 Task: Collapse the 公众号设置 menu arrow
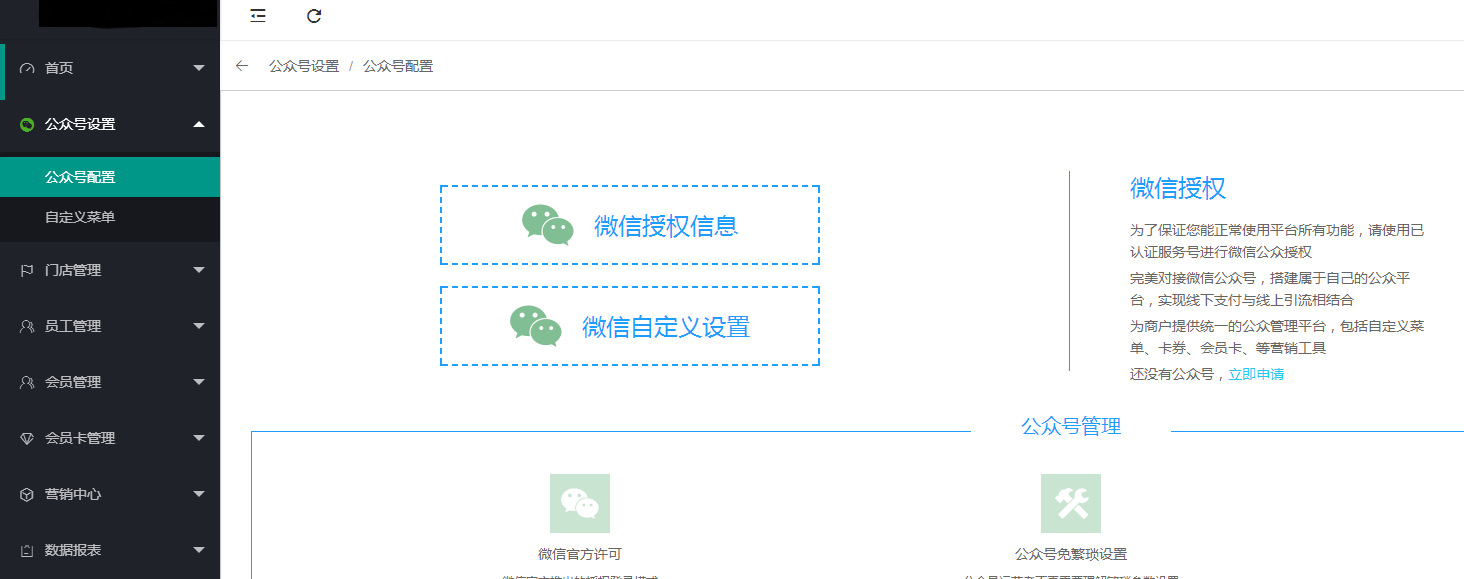[199, 124]
